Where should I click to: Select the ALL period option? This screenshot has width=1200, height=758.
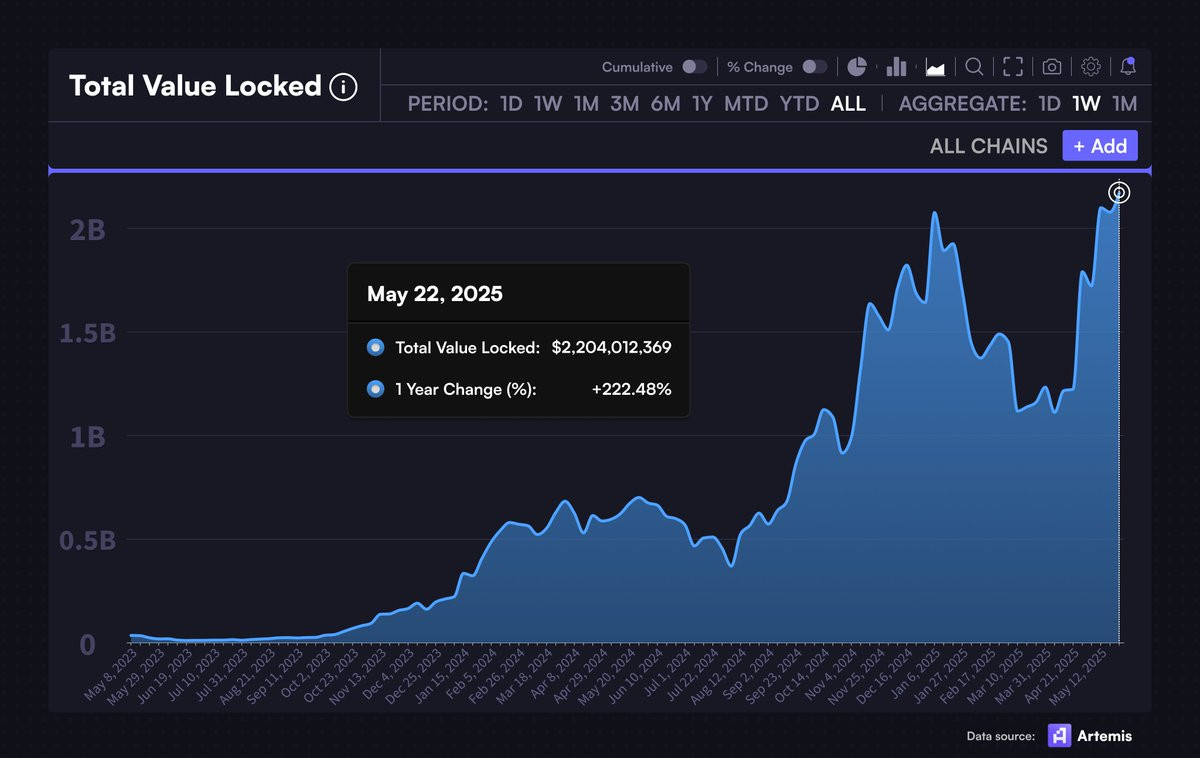pos(848,104)
